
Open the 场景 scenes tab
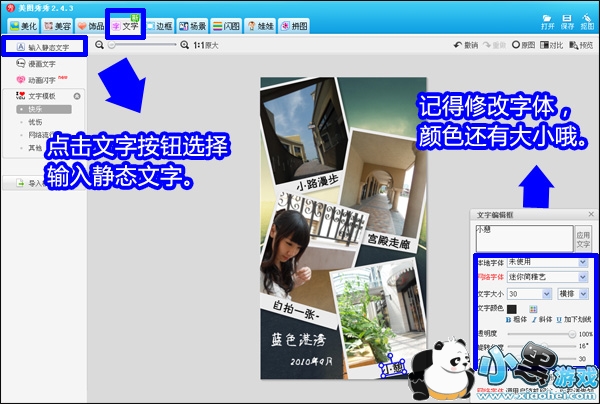point(192,26)
